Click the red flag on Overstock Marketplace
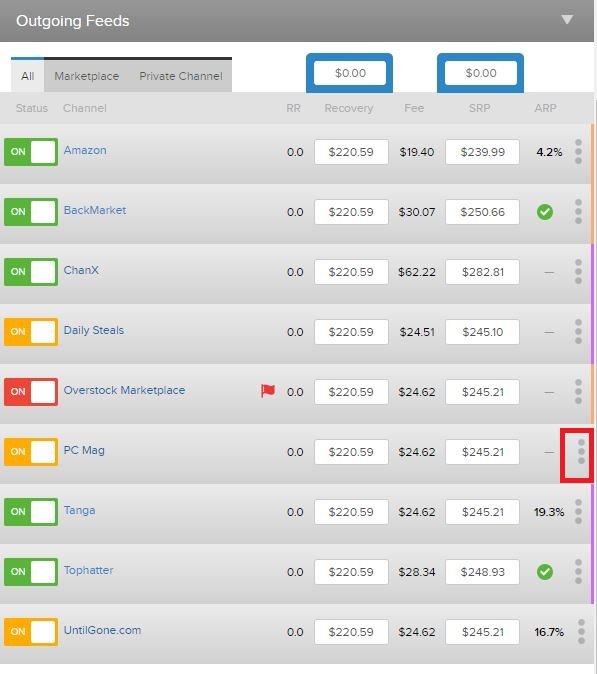Image resolution: width=597 pixels, height=674 pixels. coord(268,391)
